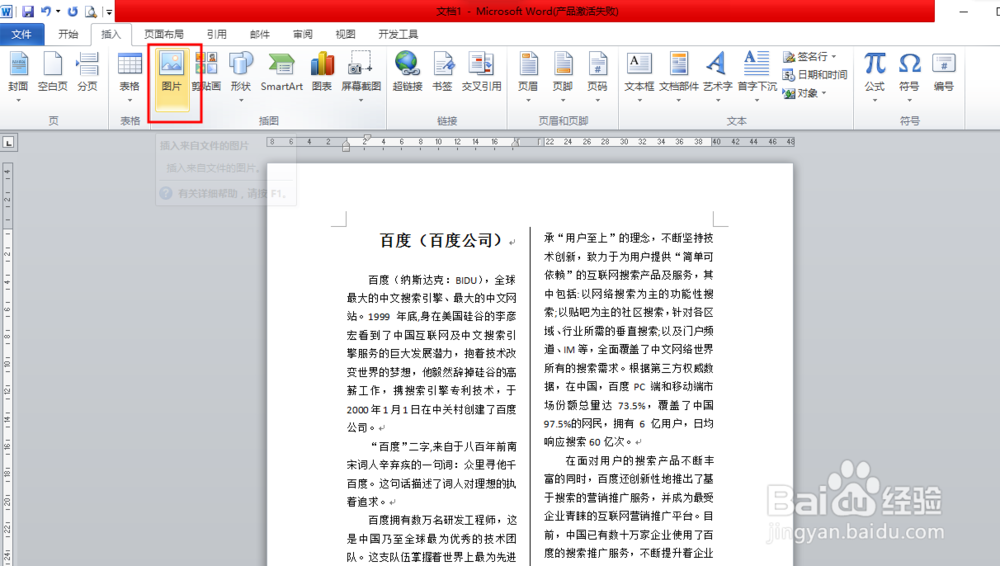Open the 文件 file tab
This screenshot has height=566, width=1000.
coord(22,34)
